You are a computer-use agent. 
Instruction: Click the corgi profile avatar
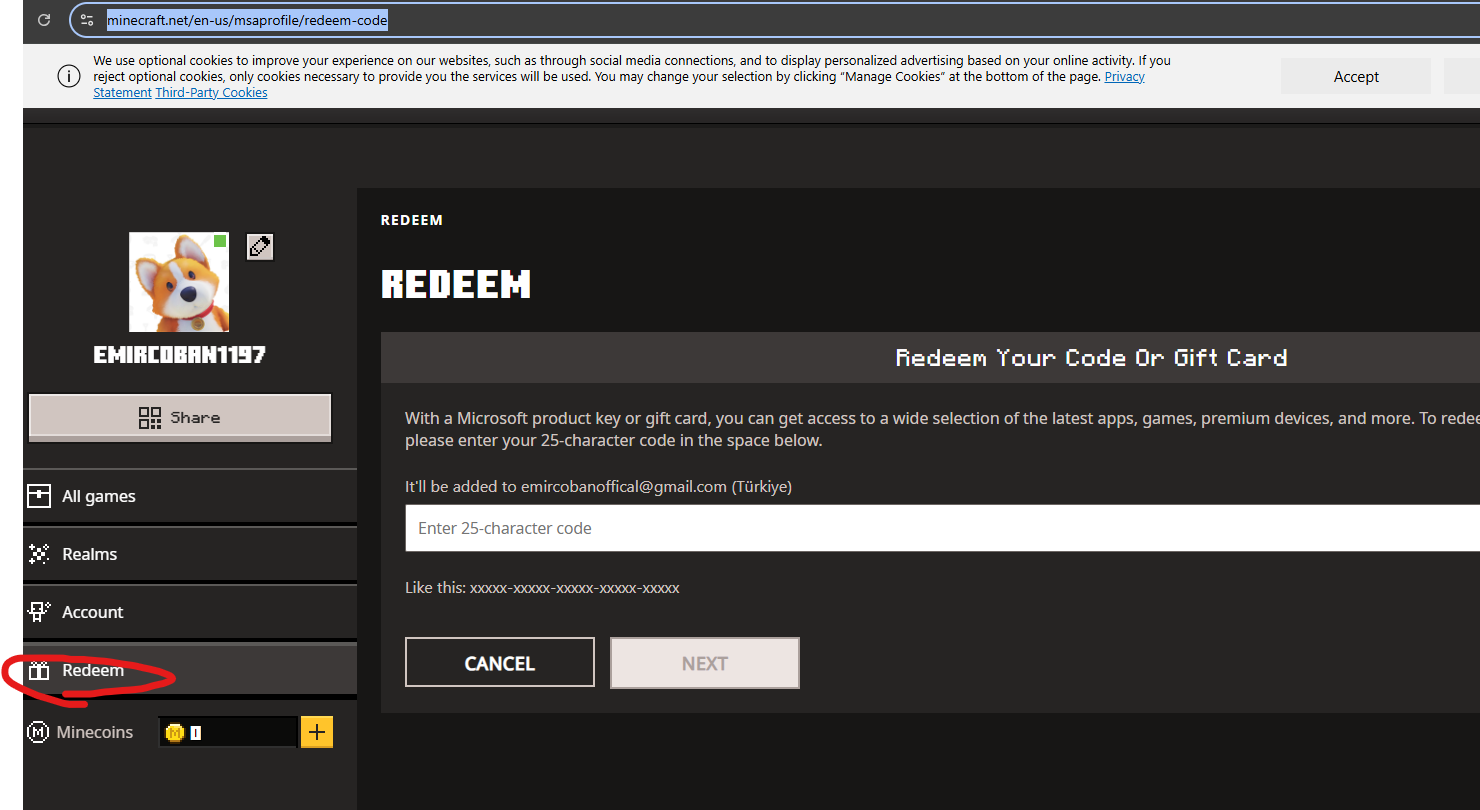point(179,282)
